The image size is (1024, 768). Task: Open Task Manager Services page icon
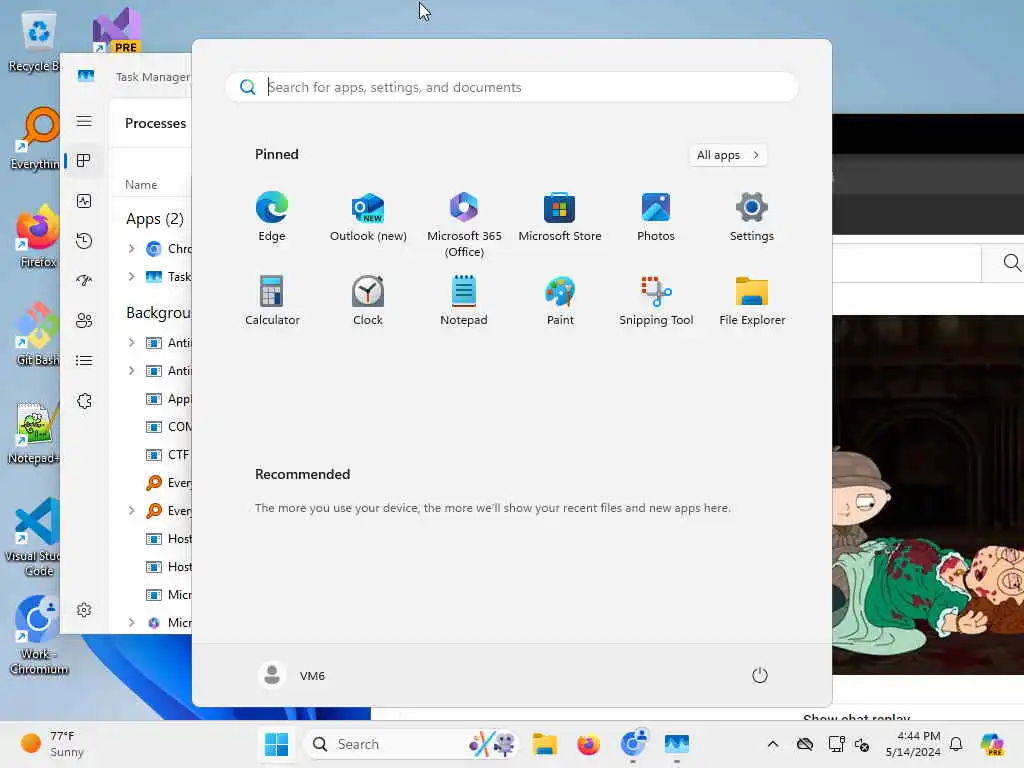coord(84,401)
